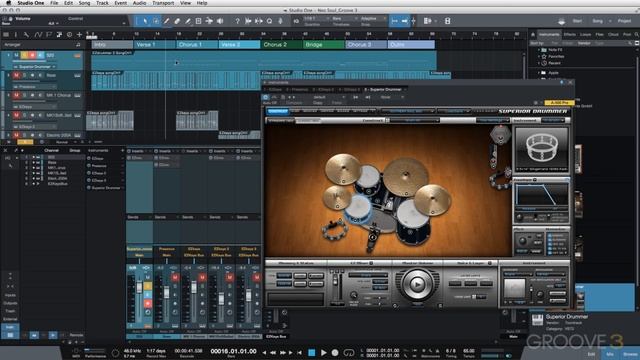This screenshot has height=360, width=640.
Task: Toggle Mute on the first mixer channel
Action: tap(148, 278)
